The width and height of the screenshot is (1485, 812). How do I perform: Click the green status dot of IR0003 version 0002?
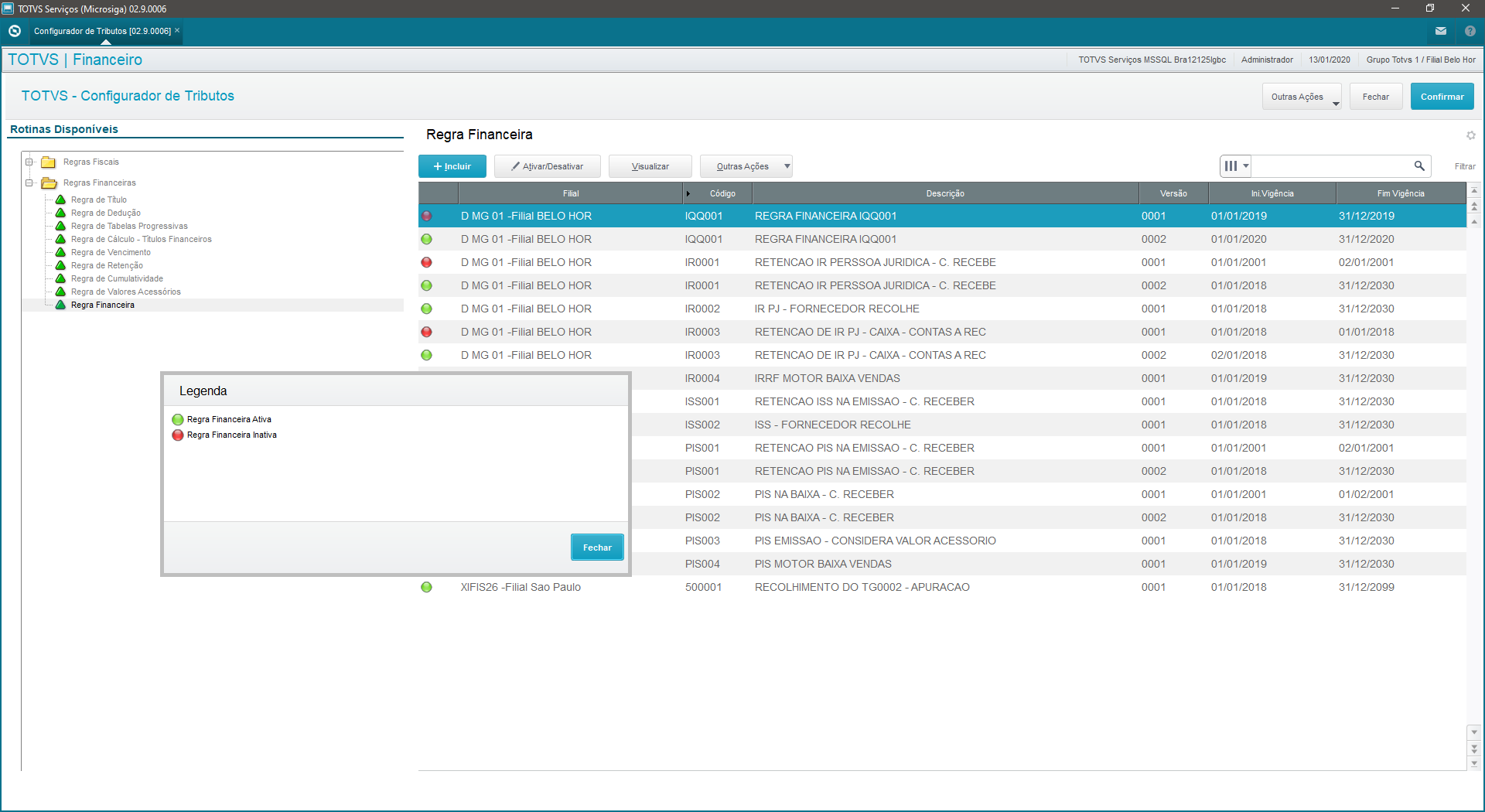tap(426, 355)
